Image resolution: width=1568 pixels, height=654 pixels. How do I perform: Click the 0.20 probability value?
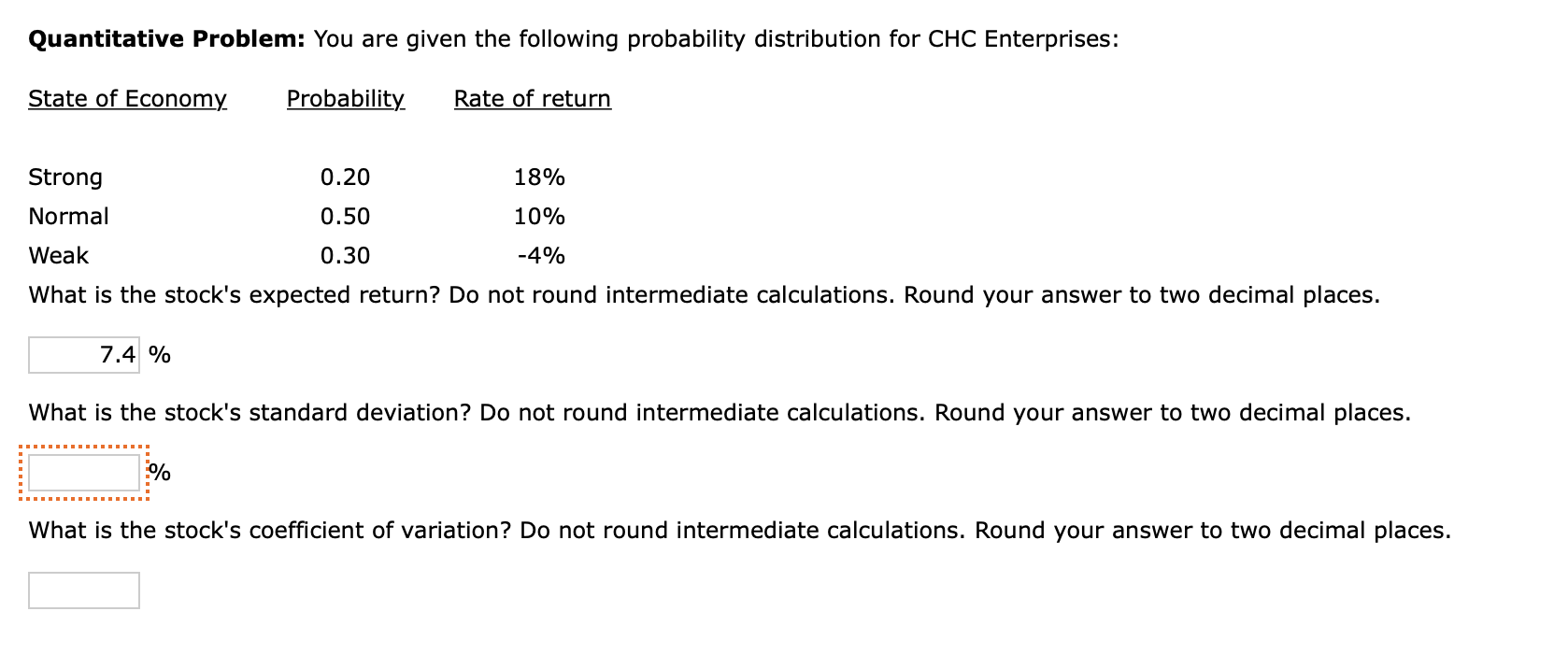pyautogui.click(x=344, y=177)
